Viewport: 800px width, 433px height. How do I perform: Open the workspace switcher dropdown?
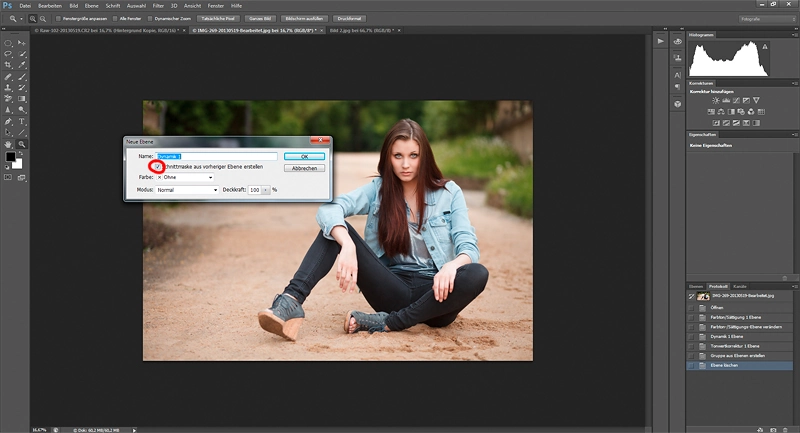coord(767,19)
